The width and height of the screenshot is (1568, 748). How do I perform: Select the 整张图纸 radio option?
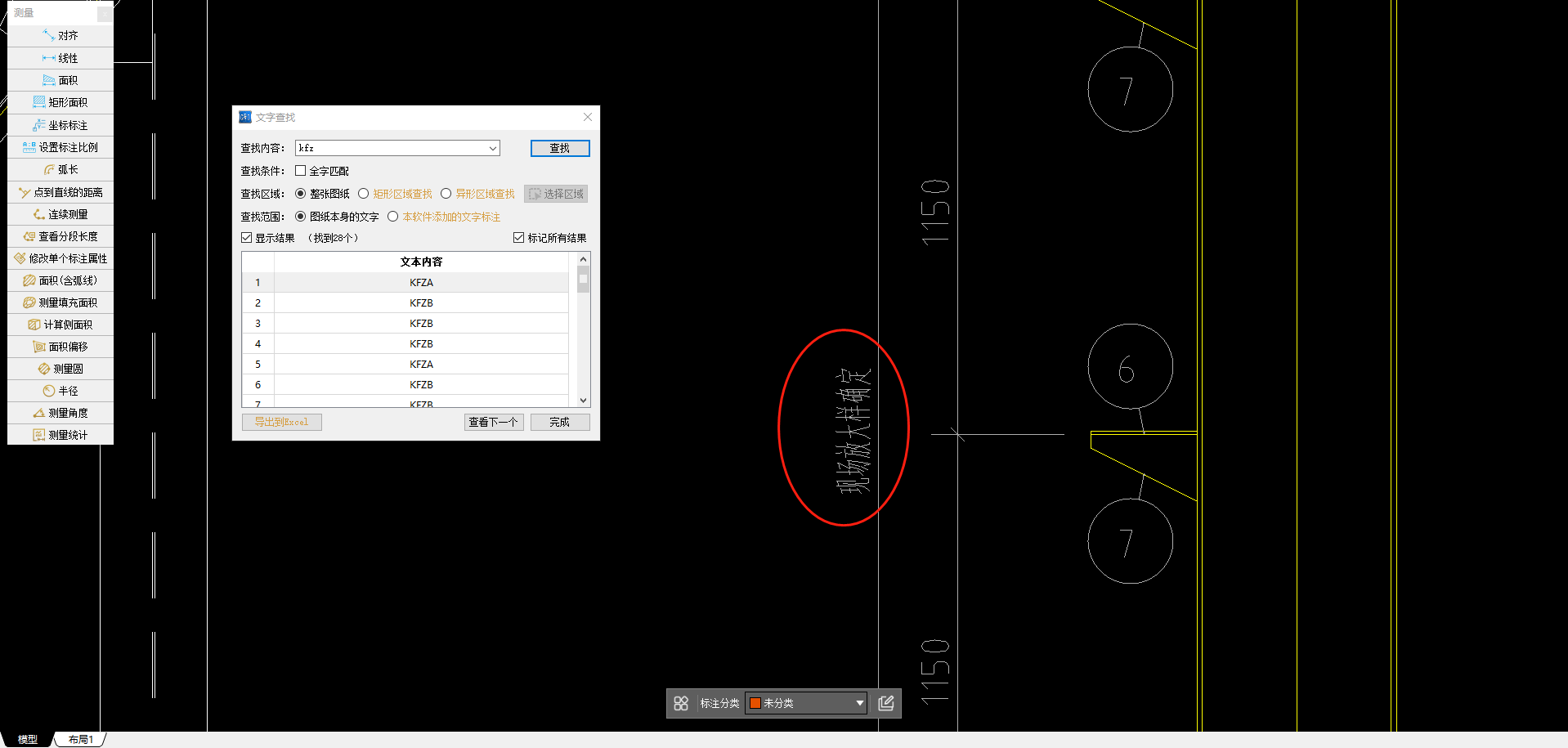(x=301, y=194)
